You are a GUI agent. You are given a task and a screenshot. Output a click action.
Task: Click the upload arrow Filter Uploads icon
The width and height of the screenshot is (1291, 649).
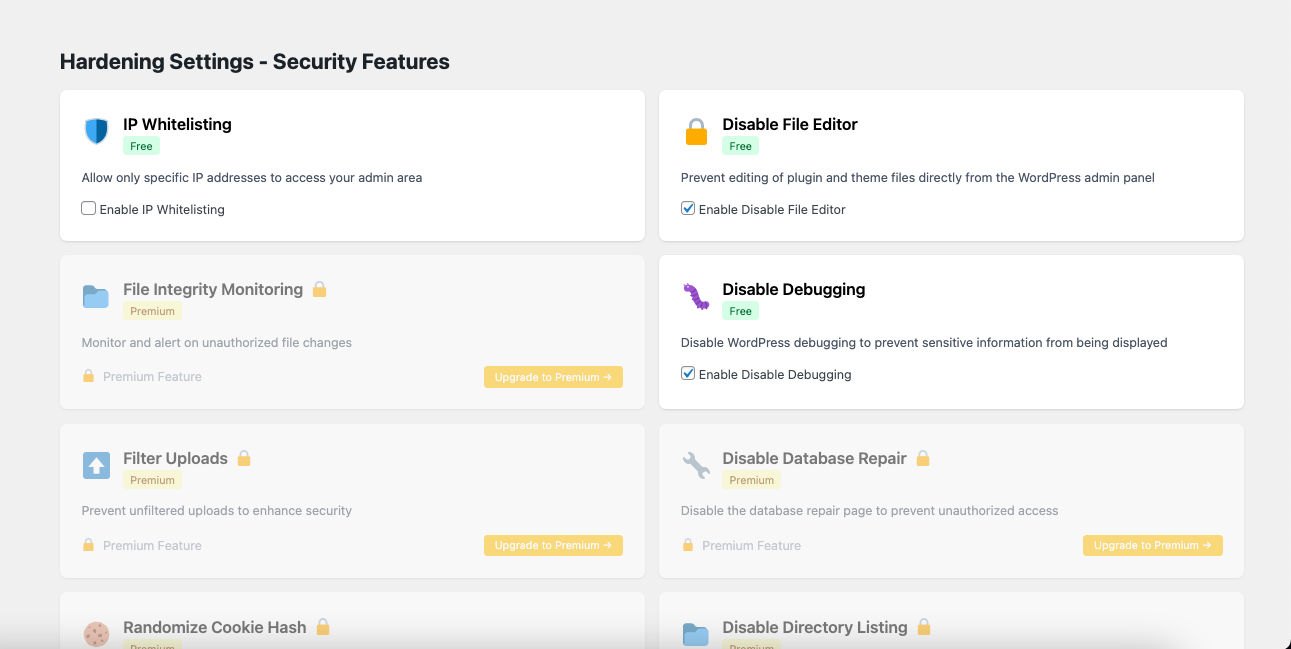pyautogui.click(x=96, y=465)
